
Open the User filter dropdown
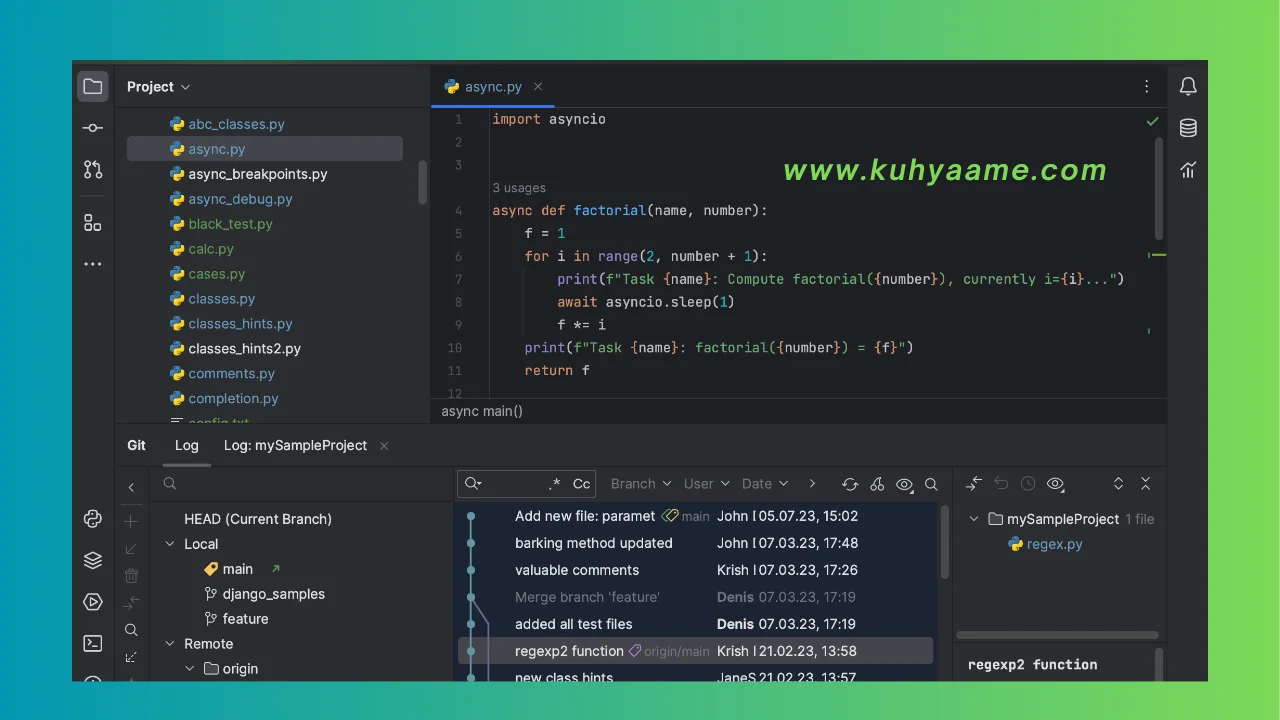point(707,484)
